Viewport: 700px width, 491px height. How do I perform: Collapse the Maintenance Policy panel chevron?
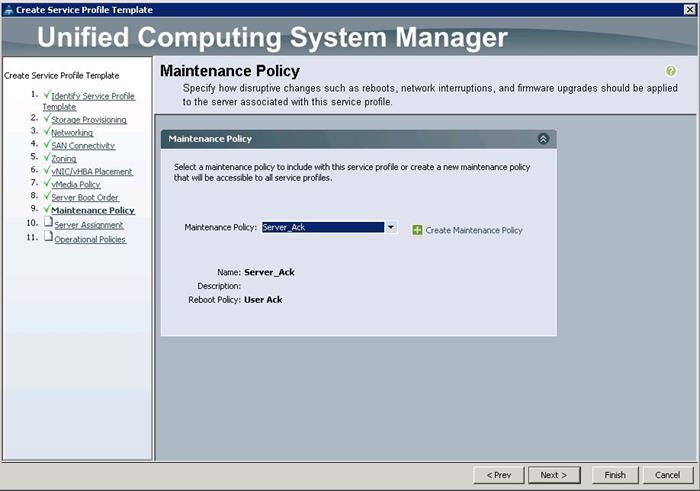pos(543,139)
